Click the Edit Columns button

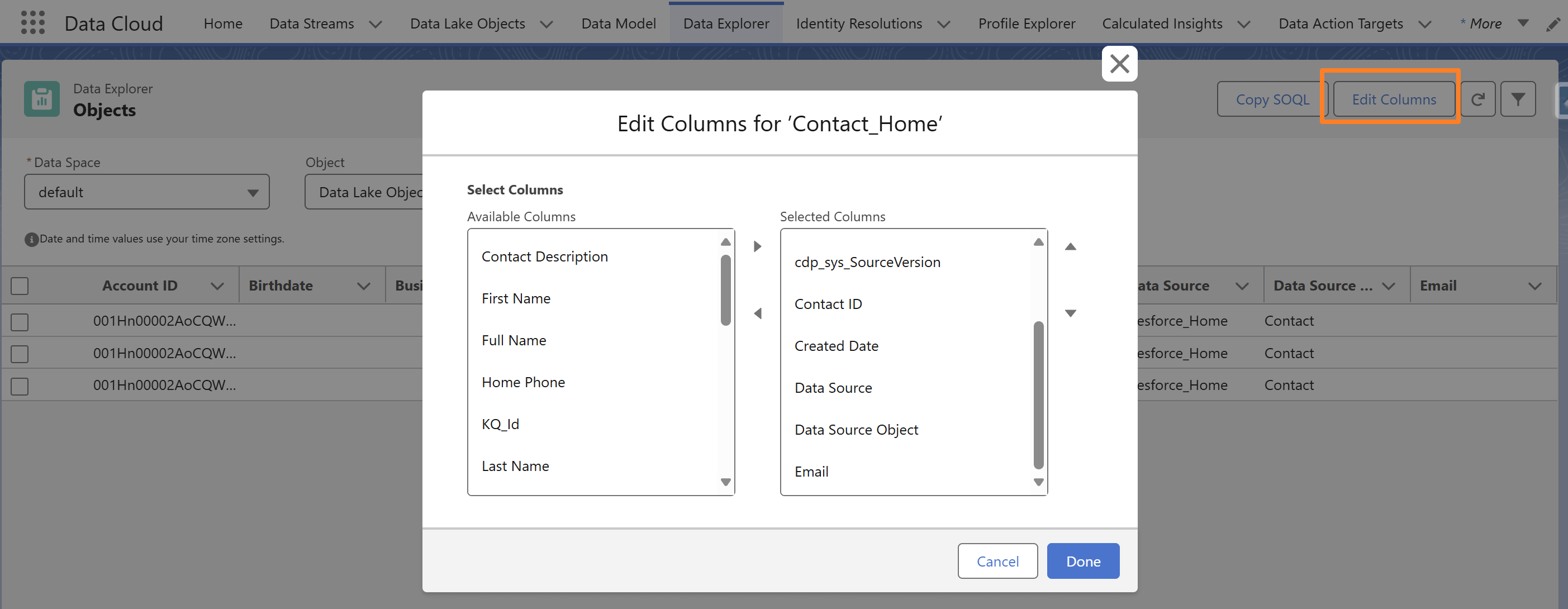tap(1393, 99)
